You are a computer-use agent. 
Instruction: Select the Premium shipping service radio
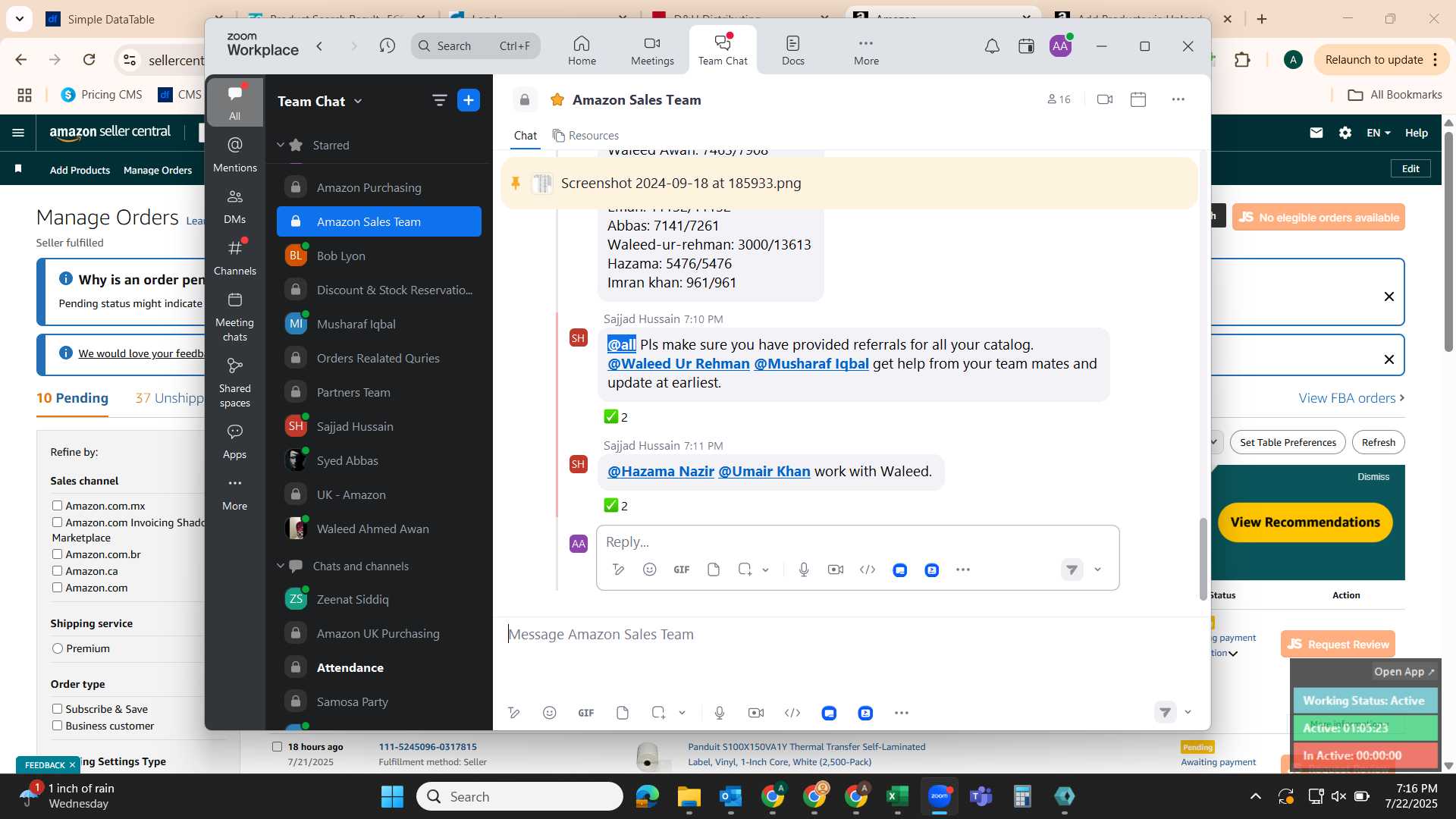58,648
